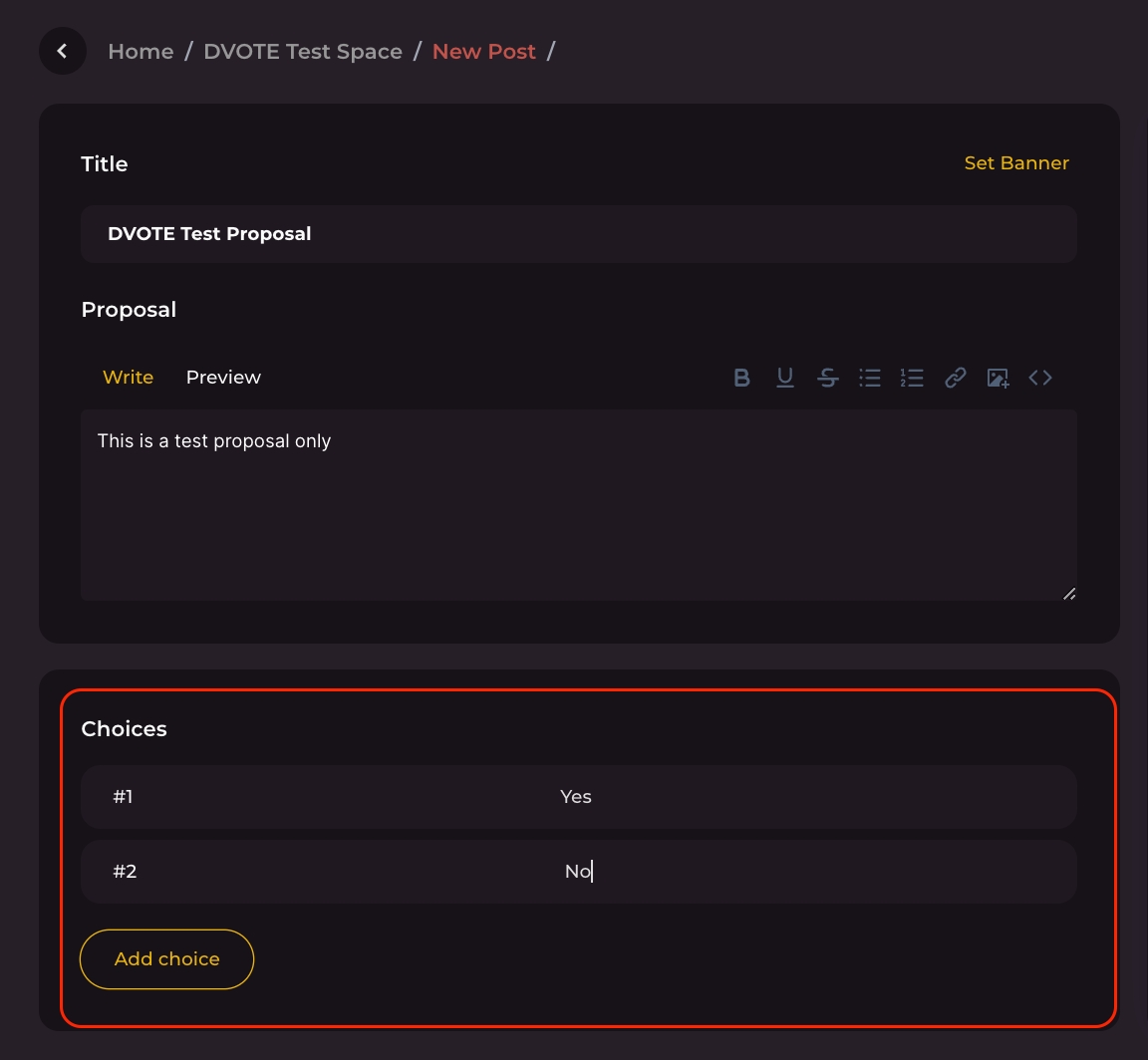Apply bold formatting in editor toolbar
The width and height of the screenshot is (1148, 1060).
(741, 378)
